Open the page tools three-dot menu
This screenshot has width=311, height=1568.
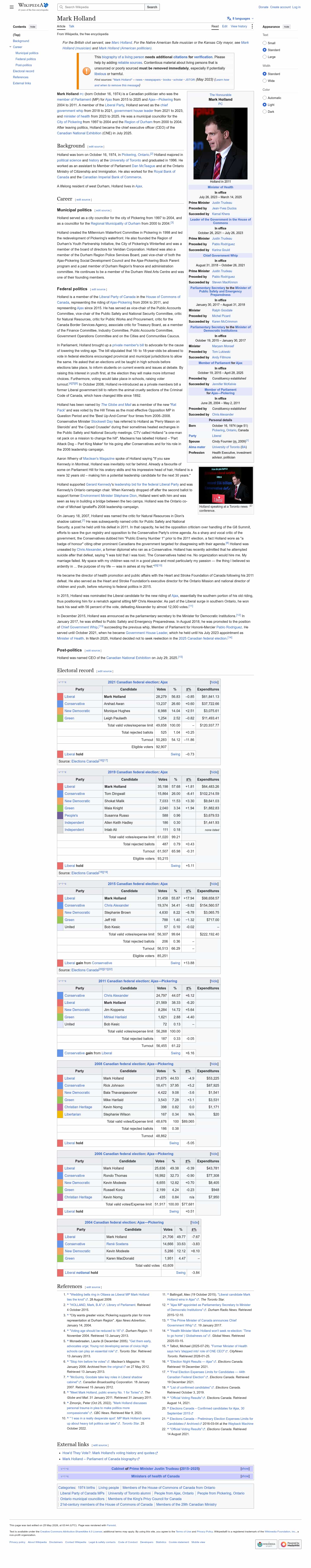tap(252, 26)
